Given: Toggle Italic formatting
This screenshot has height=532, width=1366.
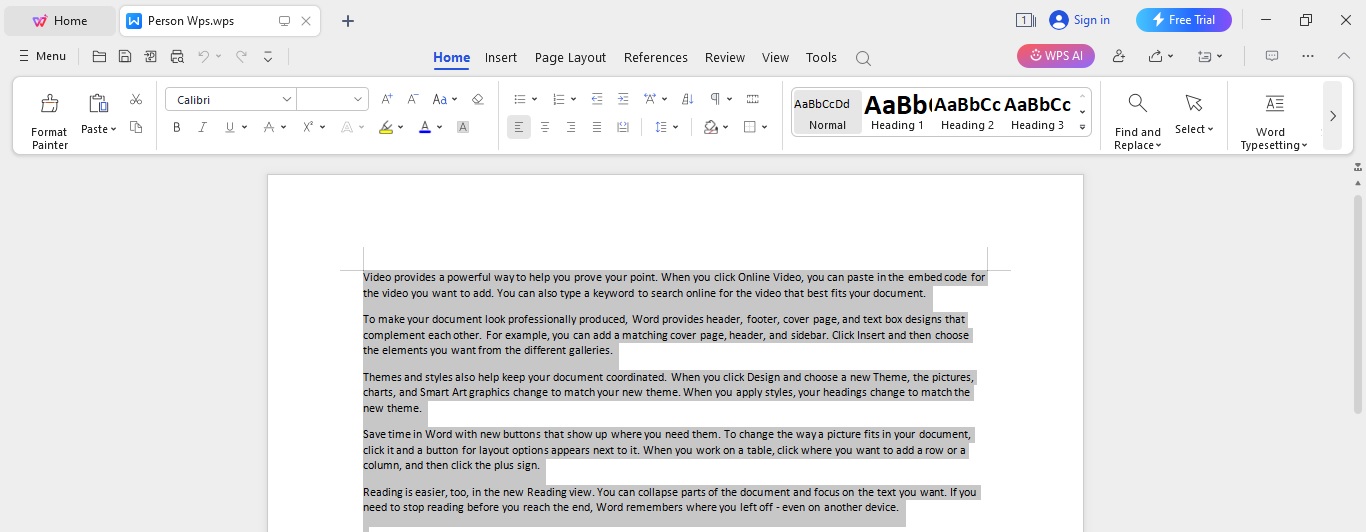Looking at the screenshot, I should tap(203, 127).
